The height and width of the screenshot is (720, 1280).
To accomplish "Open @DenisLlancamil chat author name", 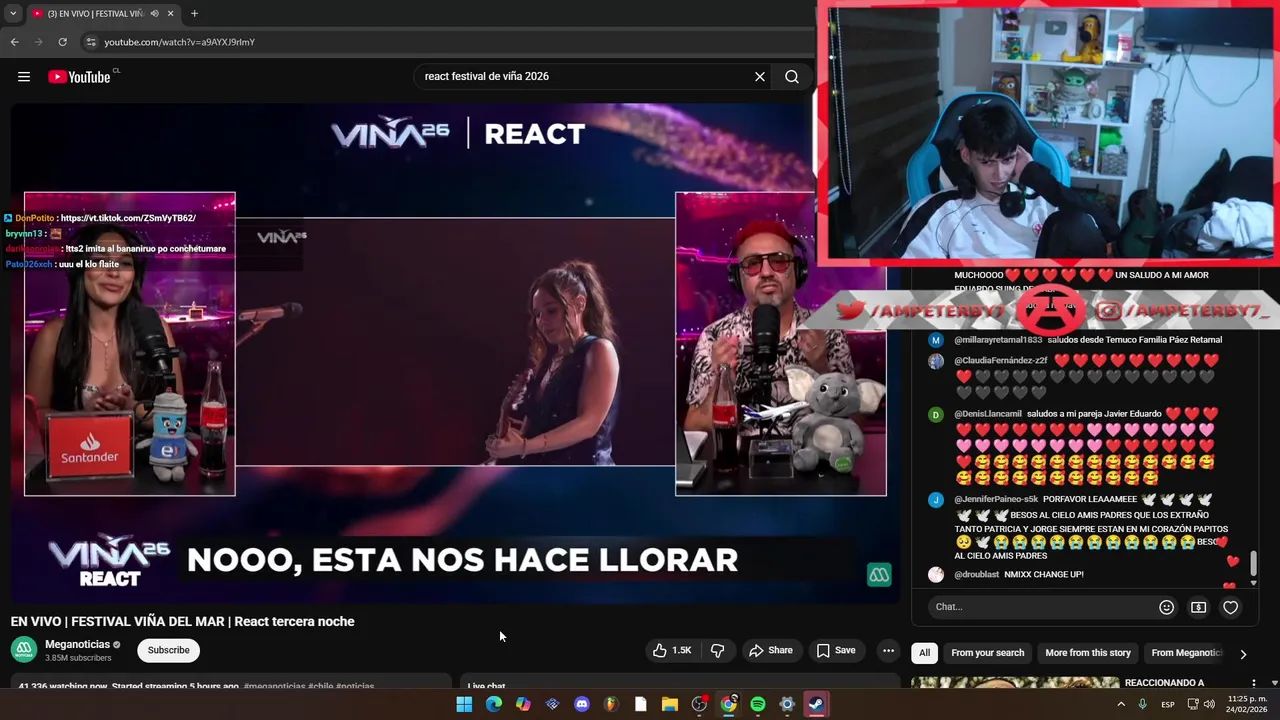I will pos(988,414).
